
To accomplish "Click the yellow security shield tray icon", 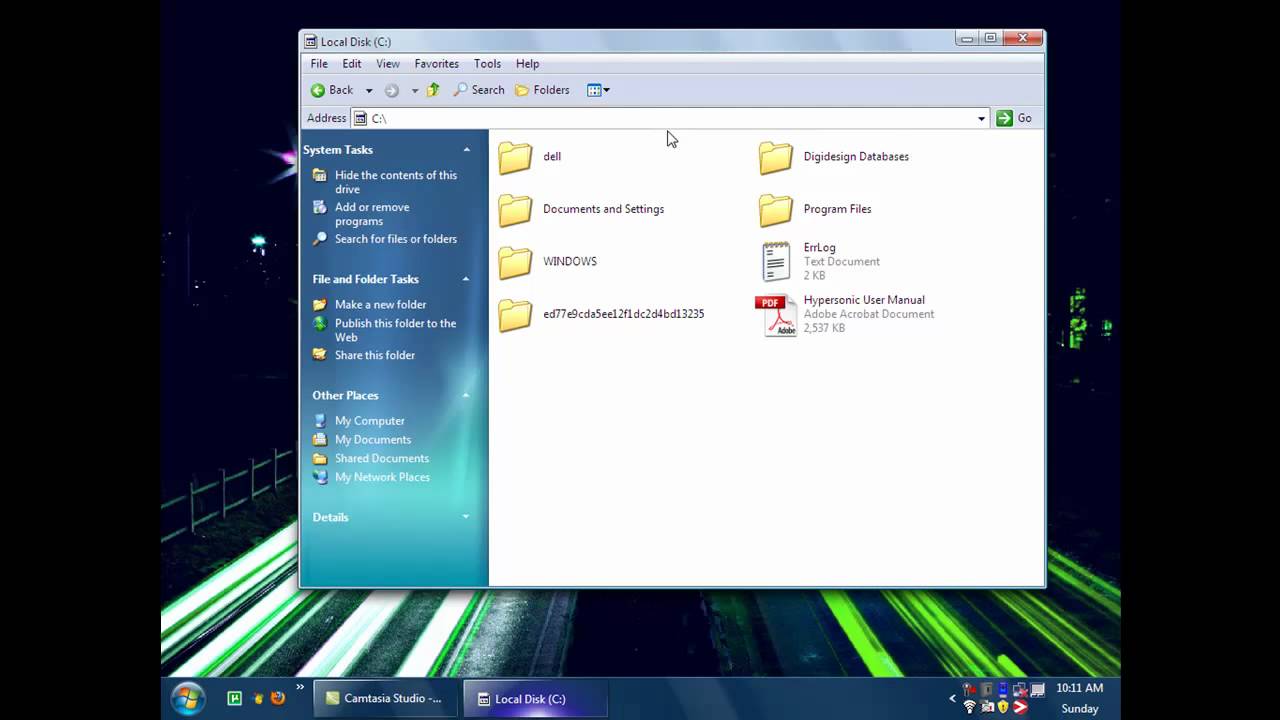I will pos(1003,707).
